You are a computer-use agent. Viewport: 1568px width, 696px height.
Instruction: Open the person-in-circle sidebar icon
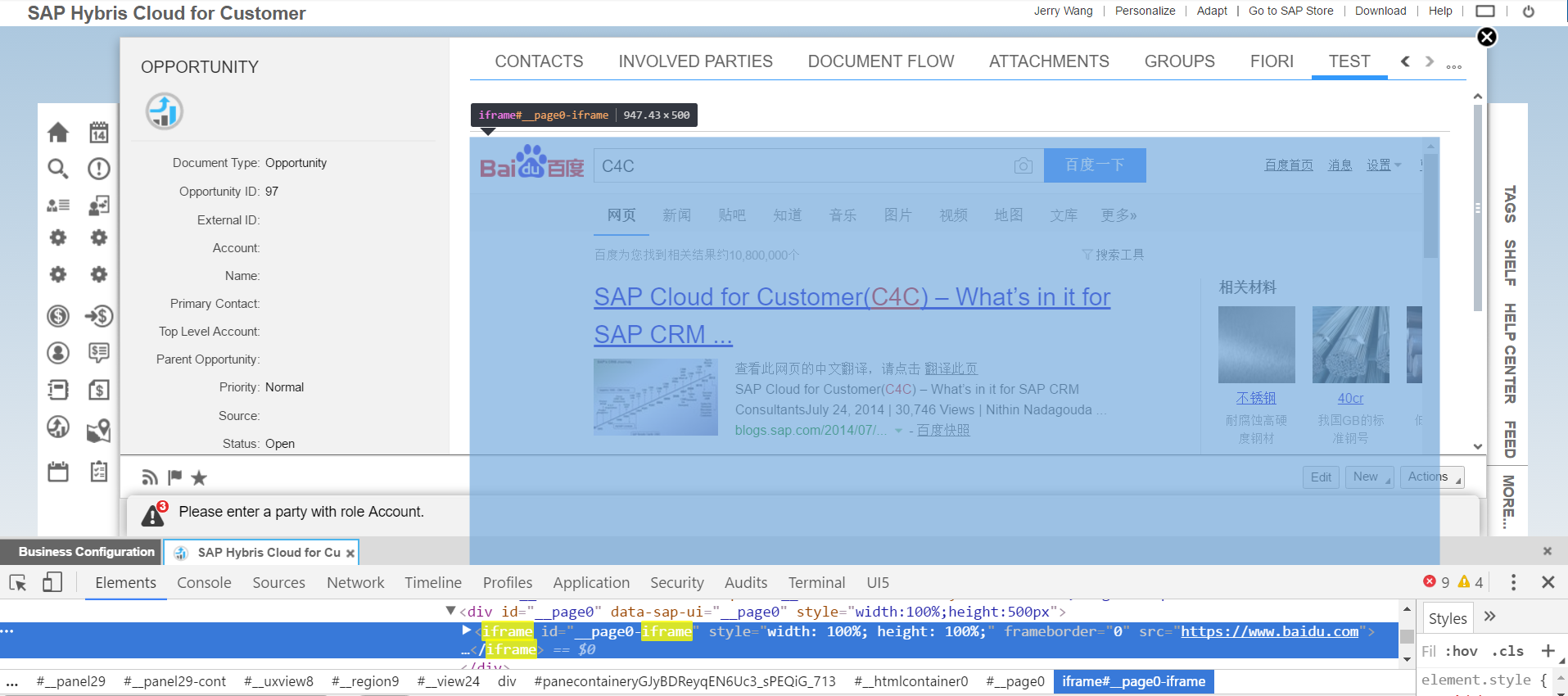58,352
